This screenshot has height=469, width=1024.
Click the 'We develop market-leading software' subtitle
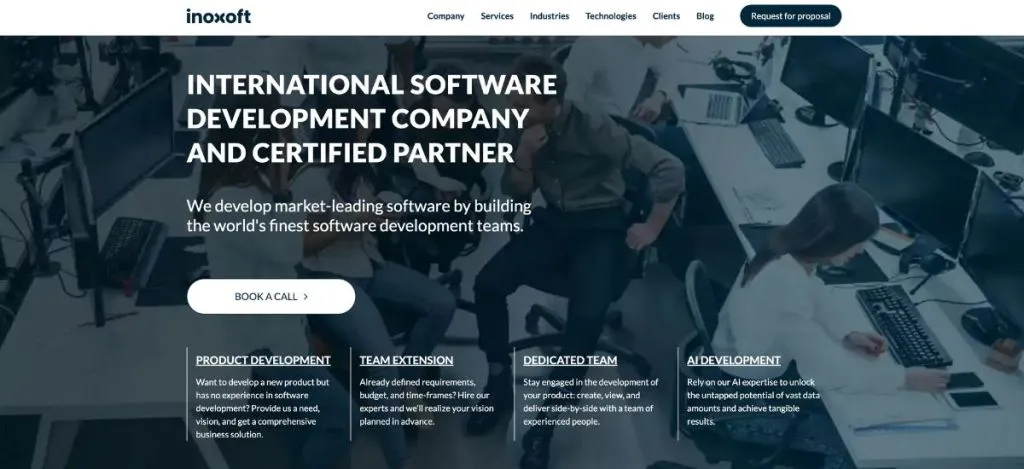pos(359,216)
